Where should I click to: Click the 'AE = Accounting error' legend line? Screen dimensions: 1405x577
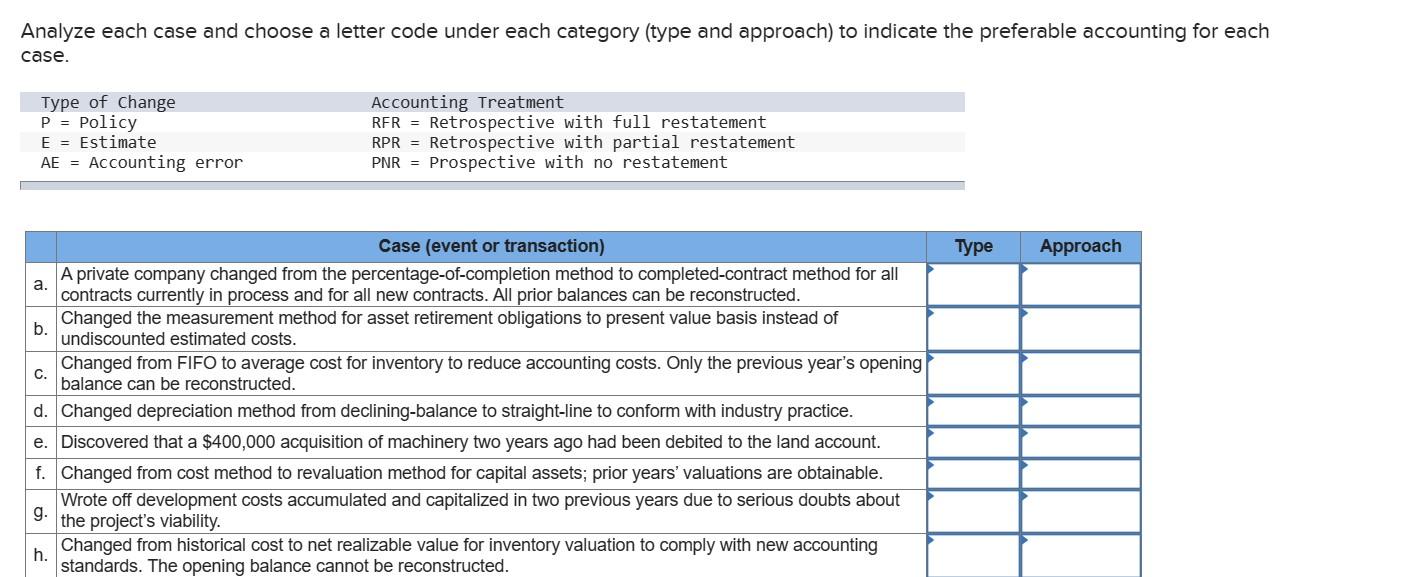coord(142,162)
